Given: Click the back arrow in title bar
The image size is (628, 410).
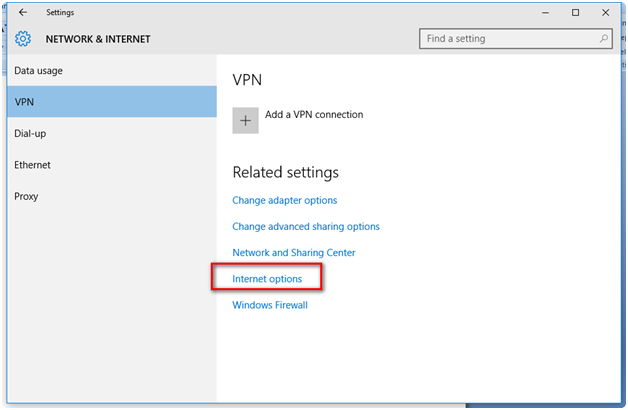Looking at the screenshot, I should 22,13.
